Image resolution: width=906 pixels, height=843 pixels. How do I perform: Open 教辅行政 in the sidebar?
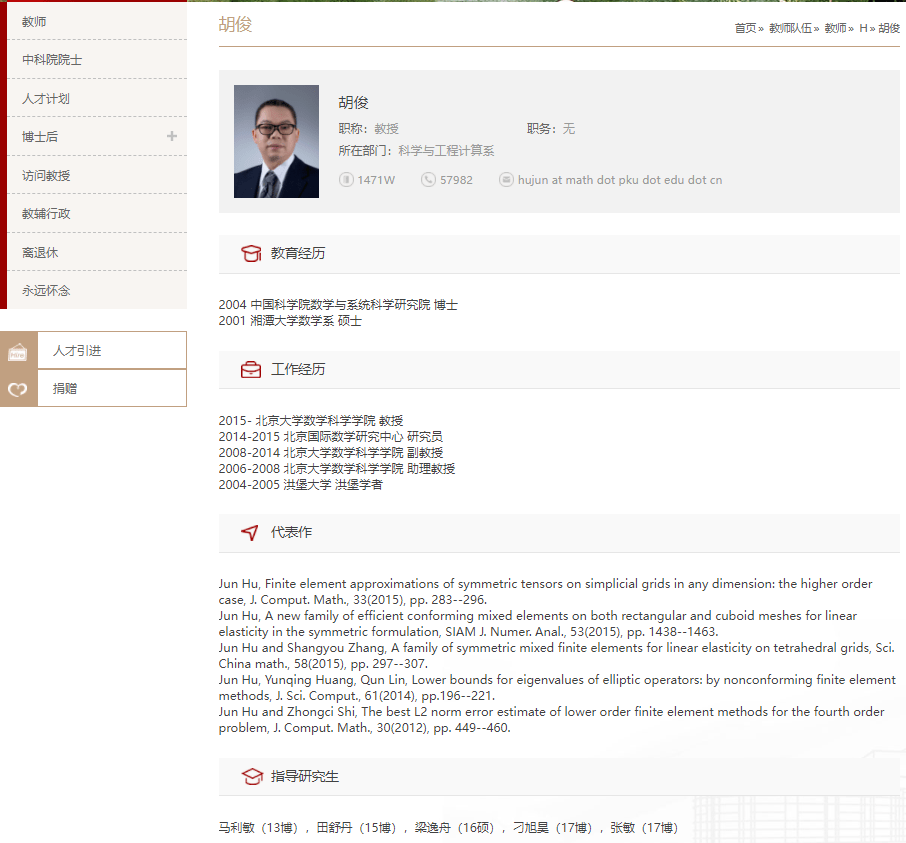[97, 213]
